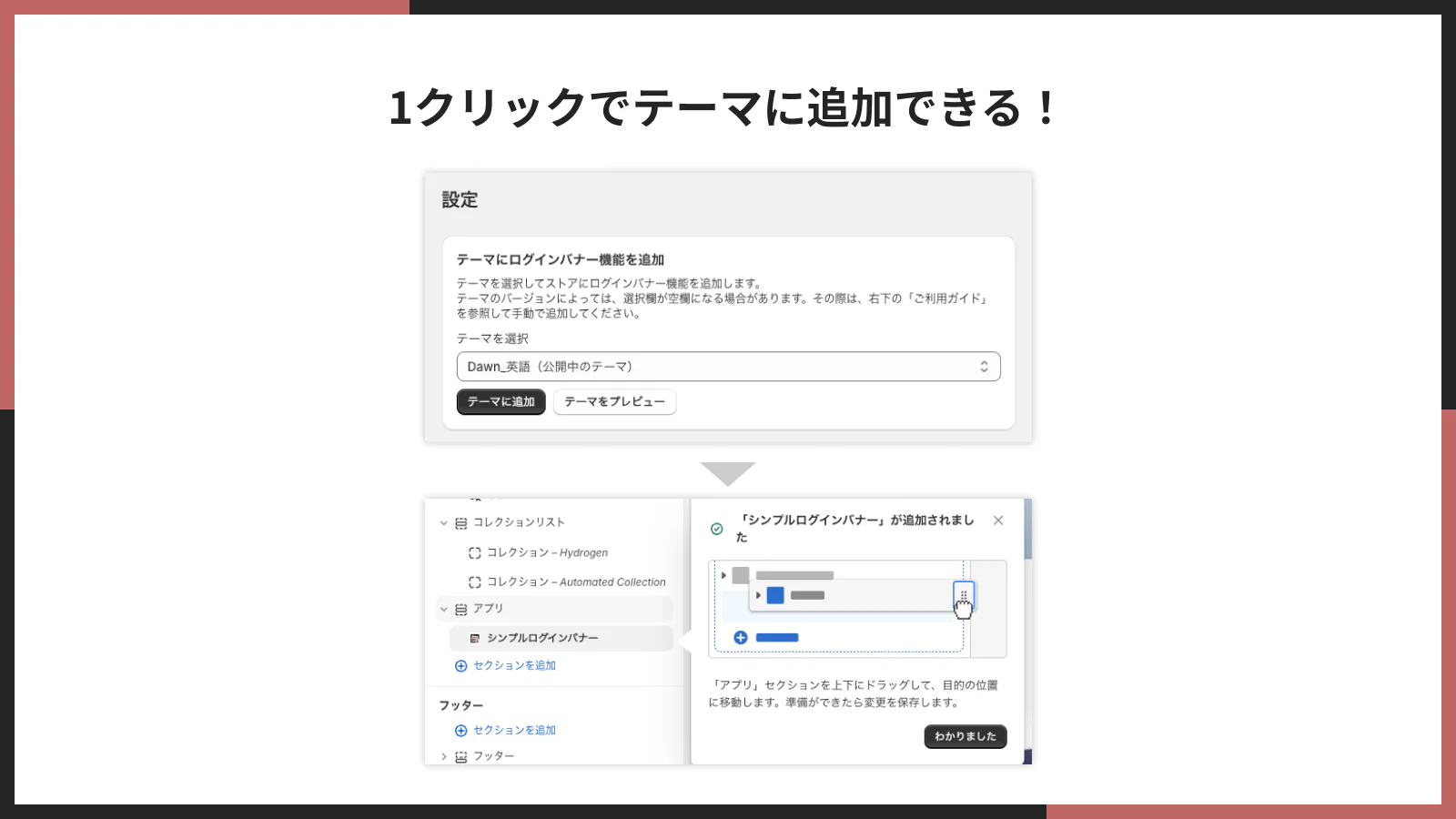Open the テーマを選択 dropdown showing Dawn_英語
The width and height of the screenshot is (1456, 819).
[x=728, y=367]
